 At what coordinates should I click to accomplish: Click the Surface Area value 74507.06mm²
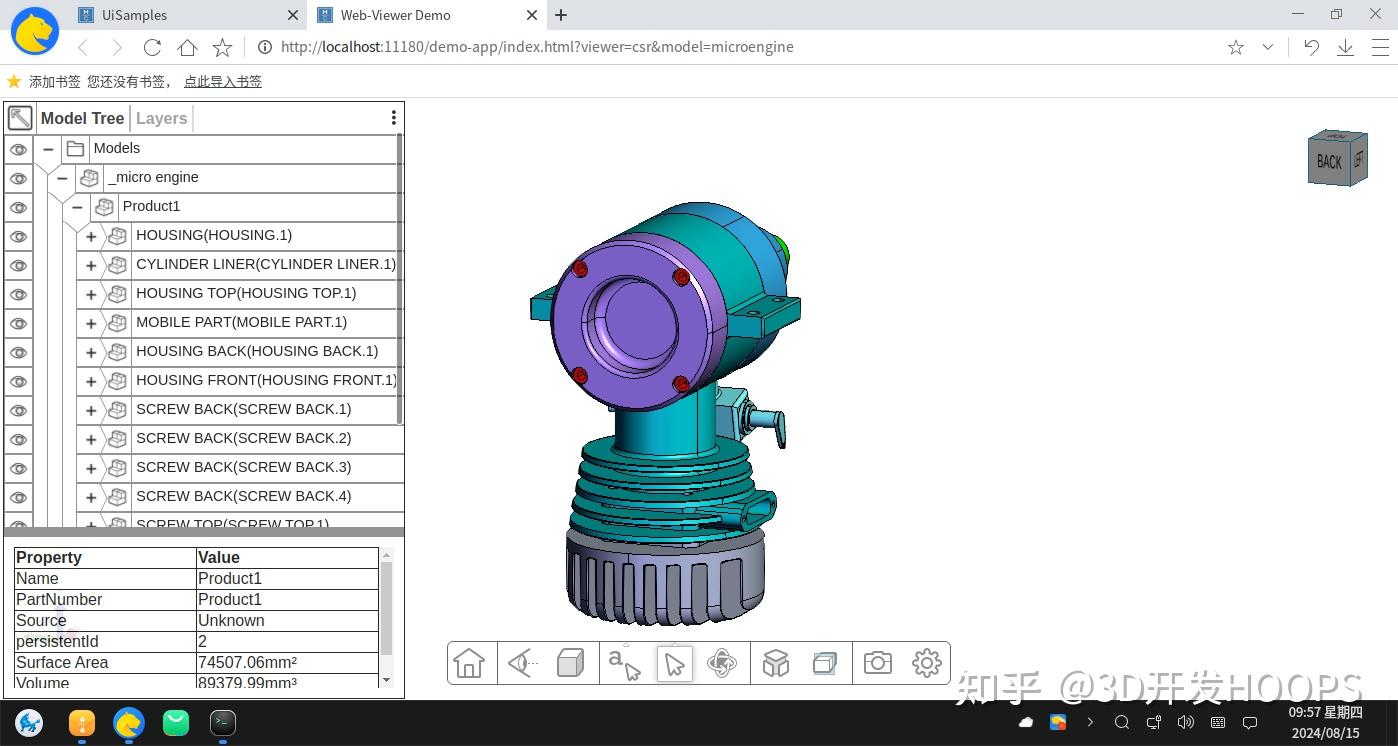248,662
